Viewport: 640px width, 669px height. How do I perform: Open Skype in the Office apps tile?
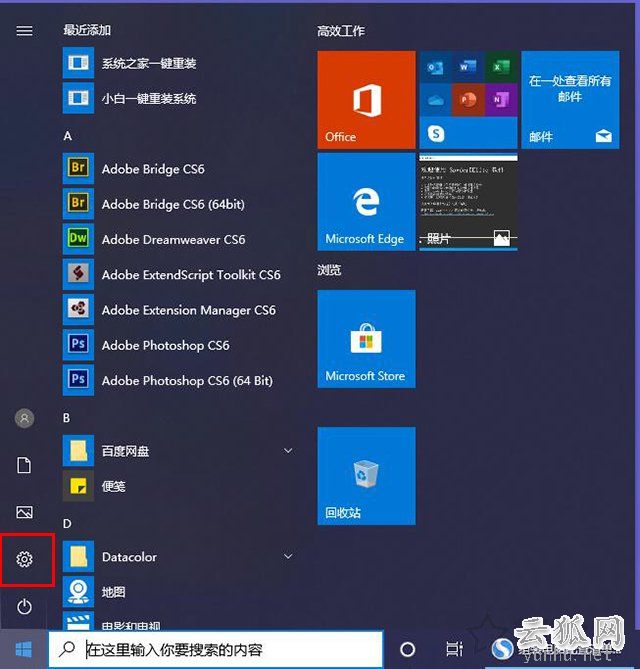pos(436,134)
